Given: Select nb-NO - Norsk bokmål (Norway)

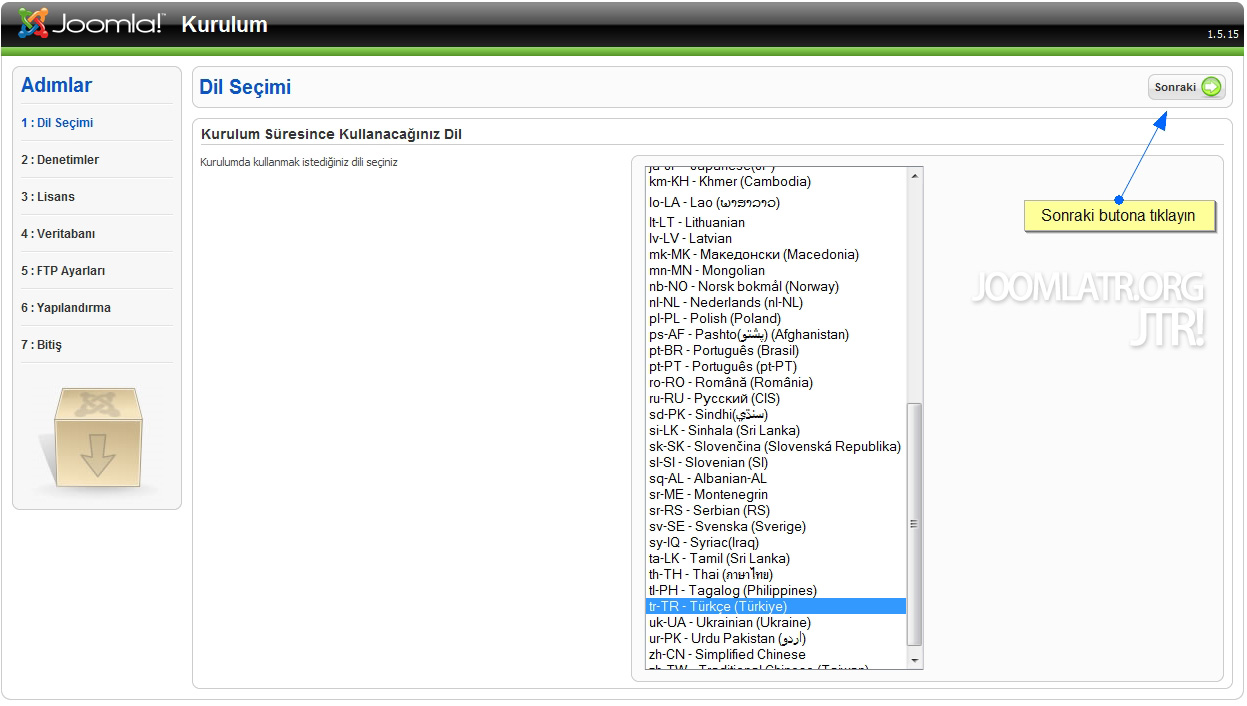Looking at the screenshot, I should pos(776,286).
